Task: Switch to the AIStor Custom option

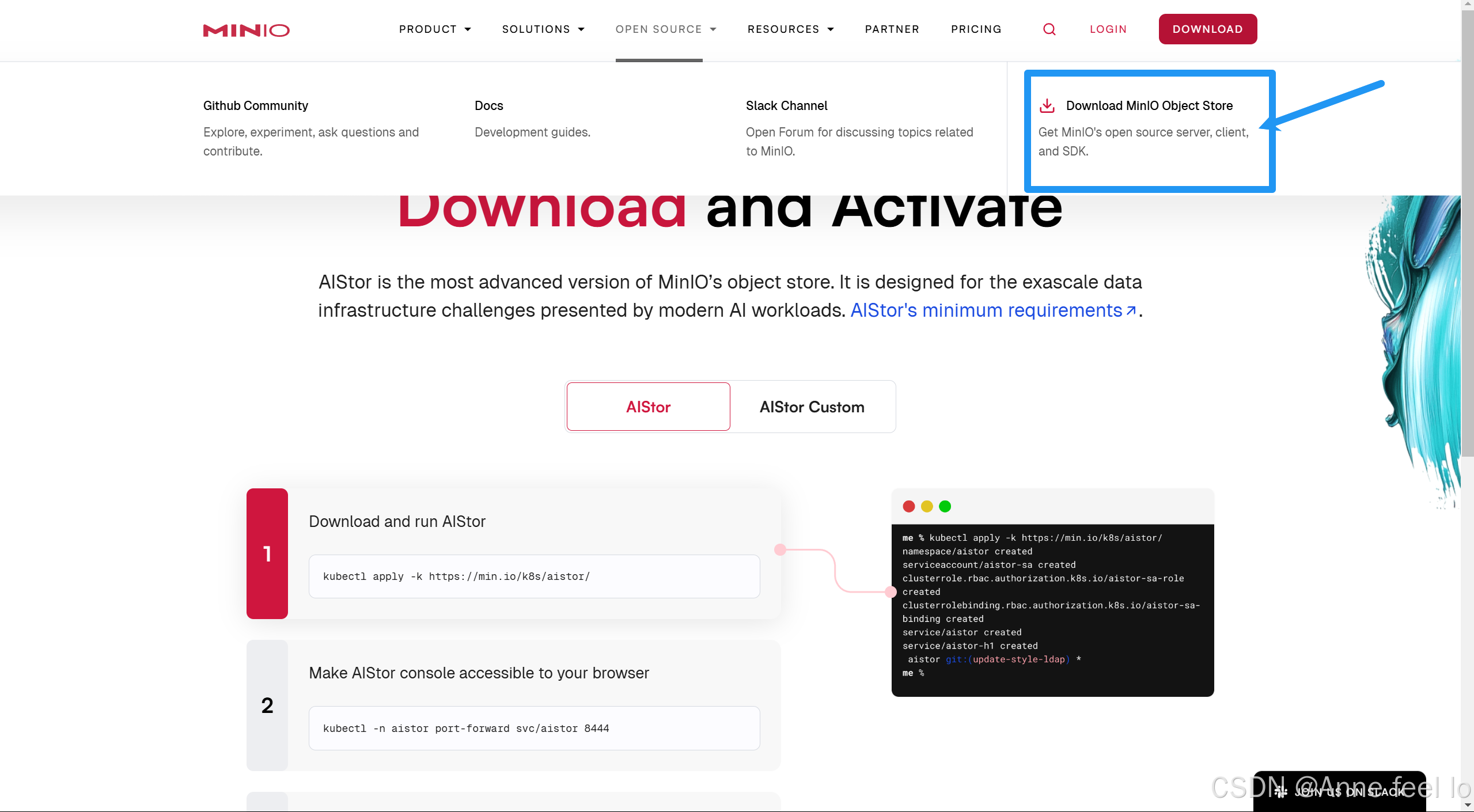Action: point(812,407)
